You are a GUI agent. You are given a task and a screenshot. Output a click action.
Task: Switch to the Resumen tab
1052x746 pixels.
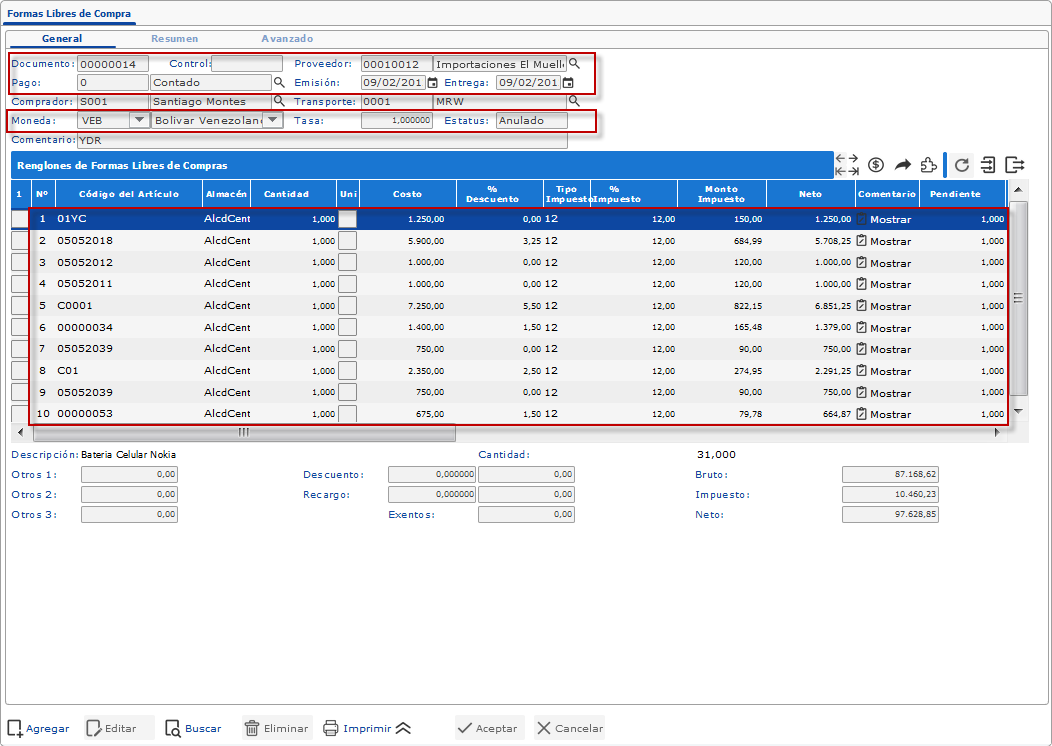(x=174, y=39)
